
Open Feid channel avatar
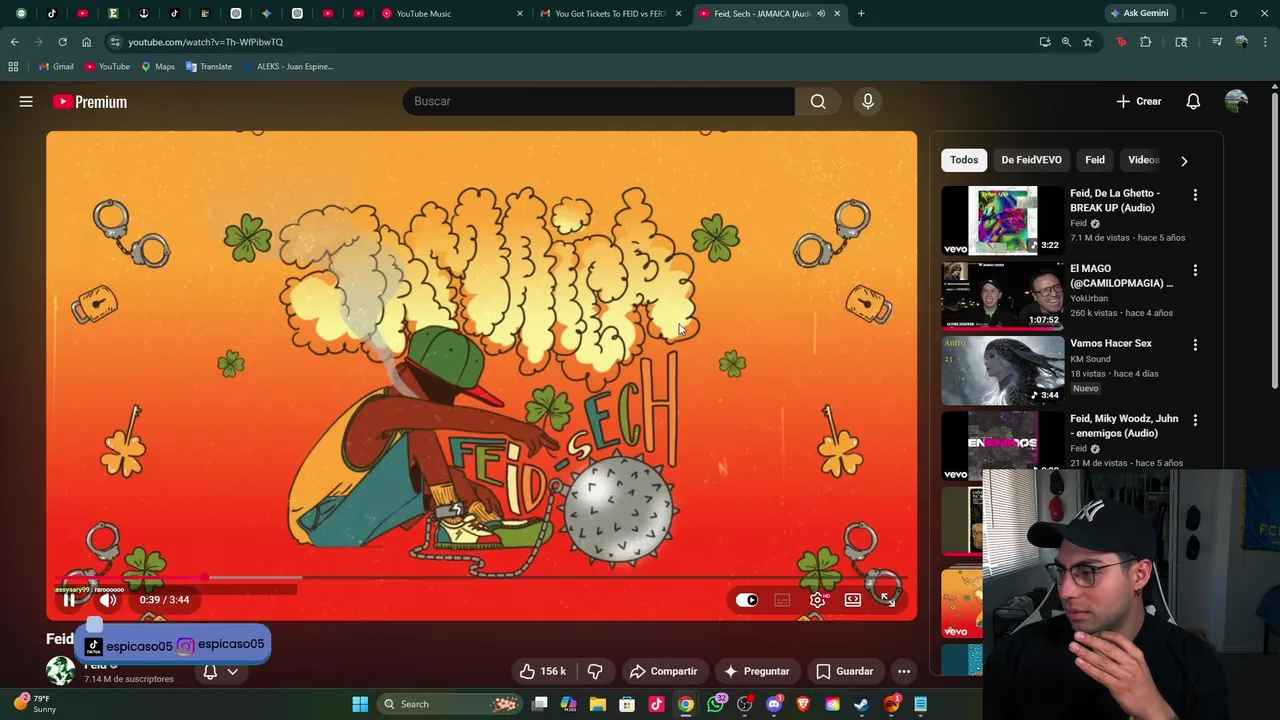point(60,670)
